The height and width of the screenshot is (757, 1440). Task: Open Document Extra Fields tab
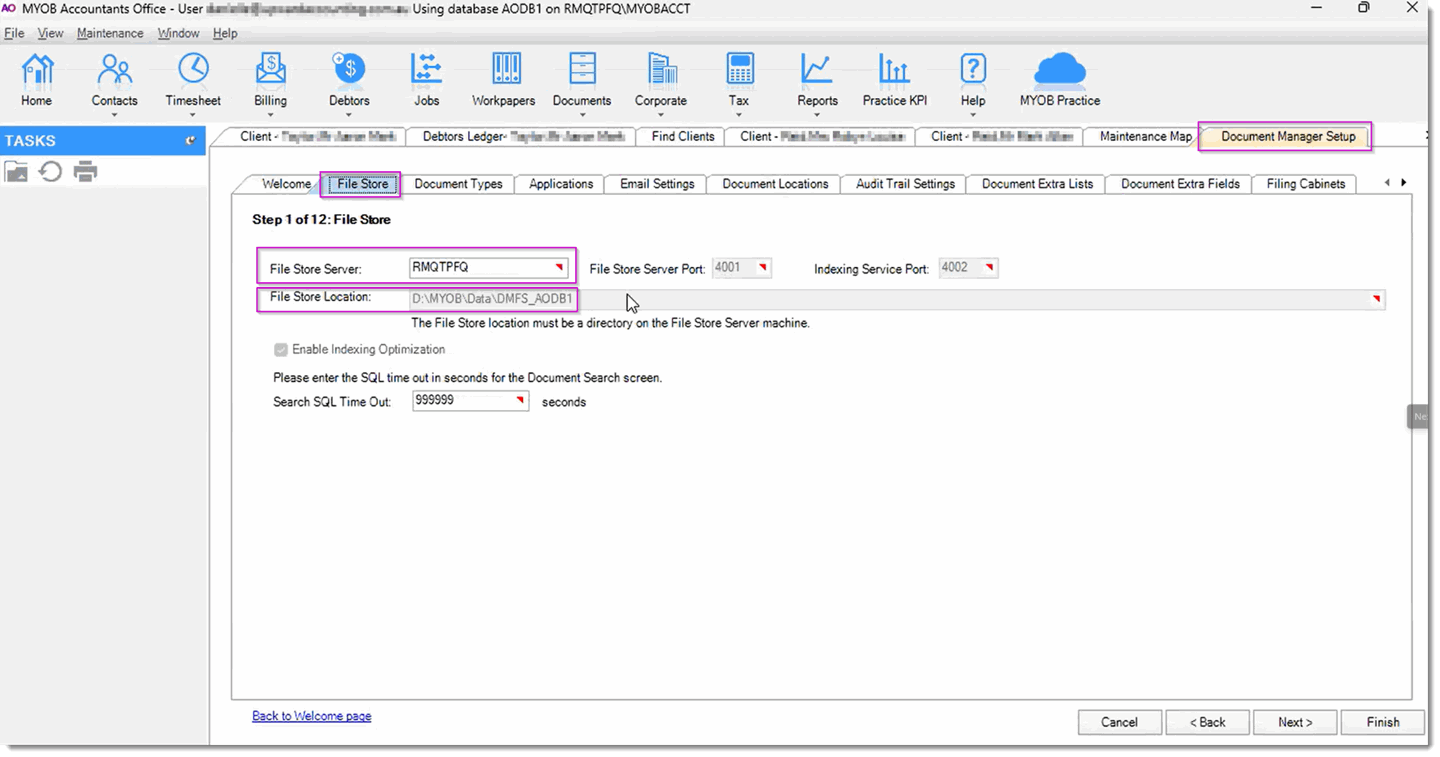point(1180,184)
